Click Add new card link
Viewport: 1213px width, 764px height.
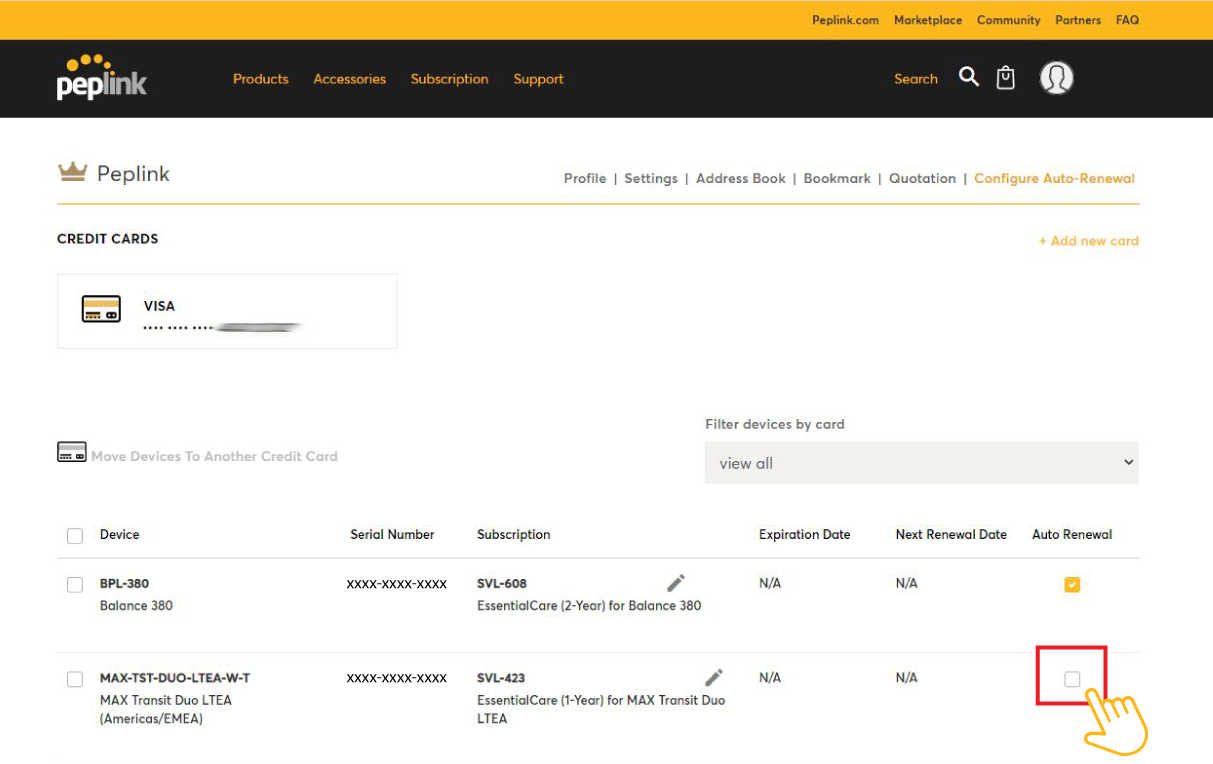coord(1088,241)
